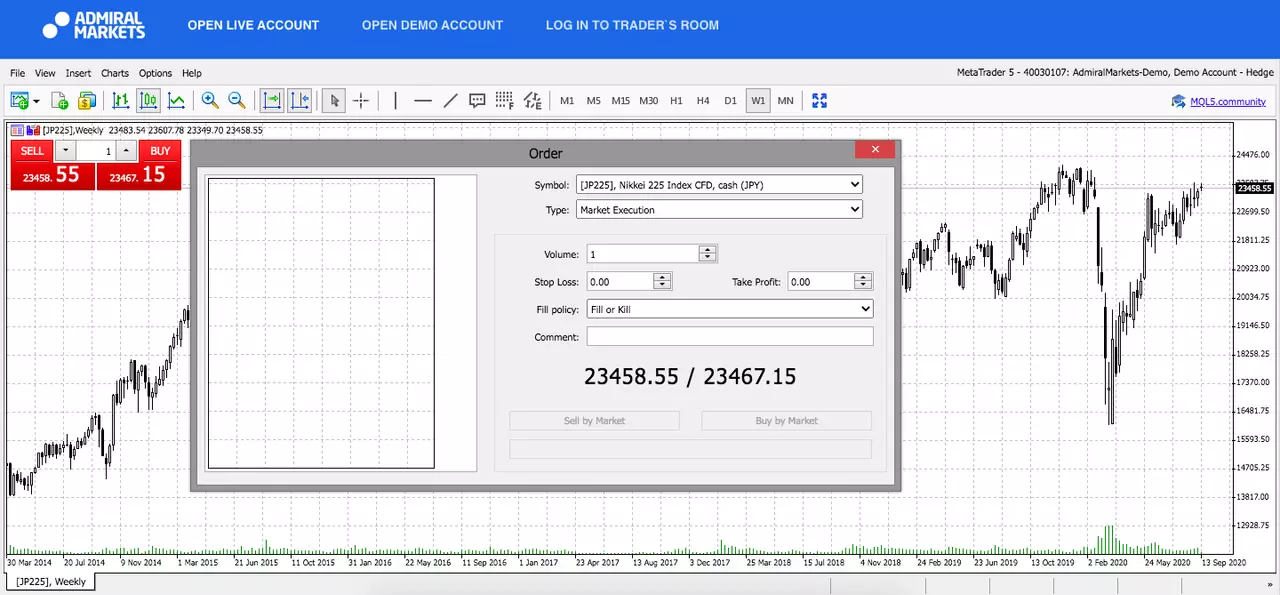Increase one-click trading volume with up arrow
Image resolution: width=1280 pixels, height=595 pixels.
click(x=125, y=151)
